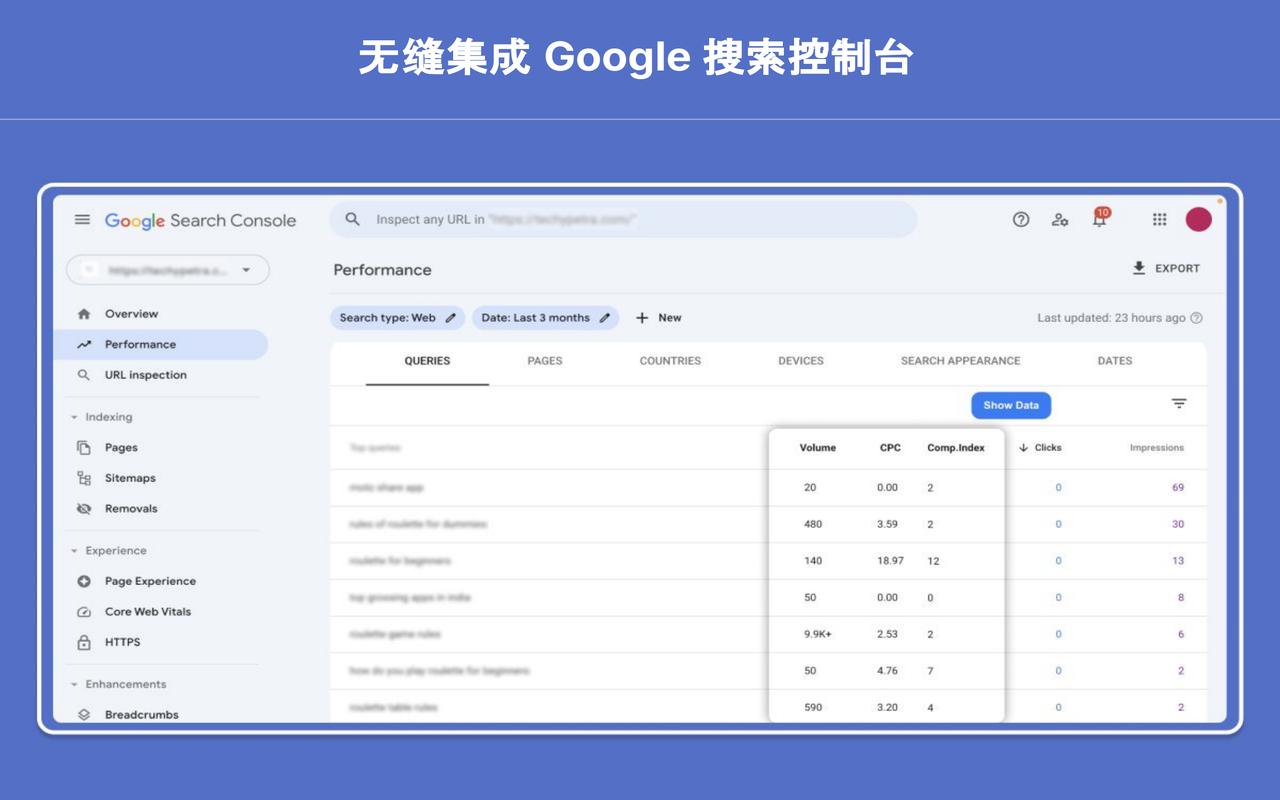Click the Breadcrumbs layers icon

point(84,715)
